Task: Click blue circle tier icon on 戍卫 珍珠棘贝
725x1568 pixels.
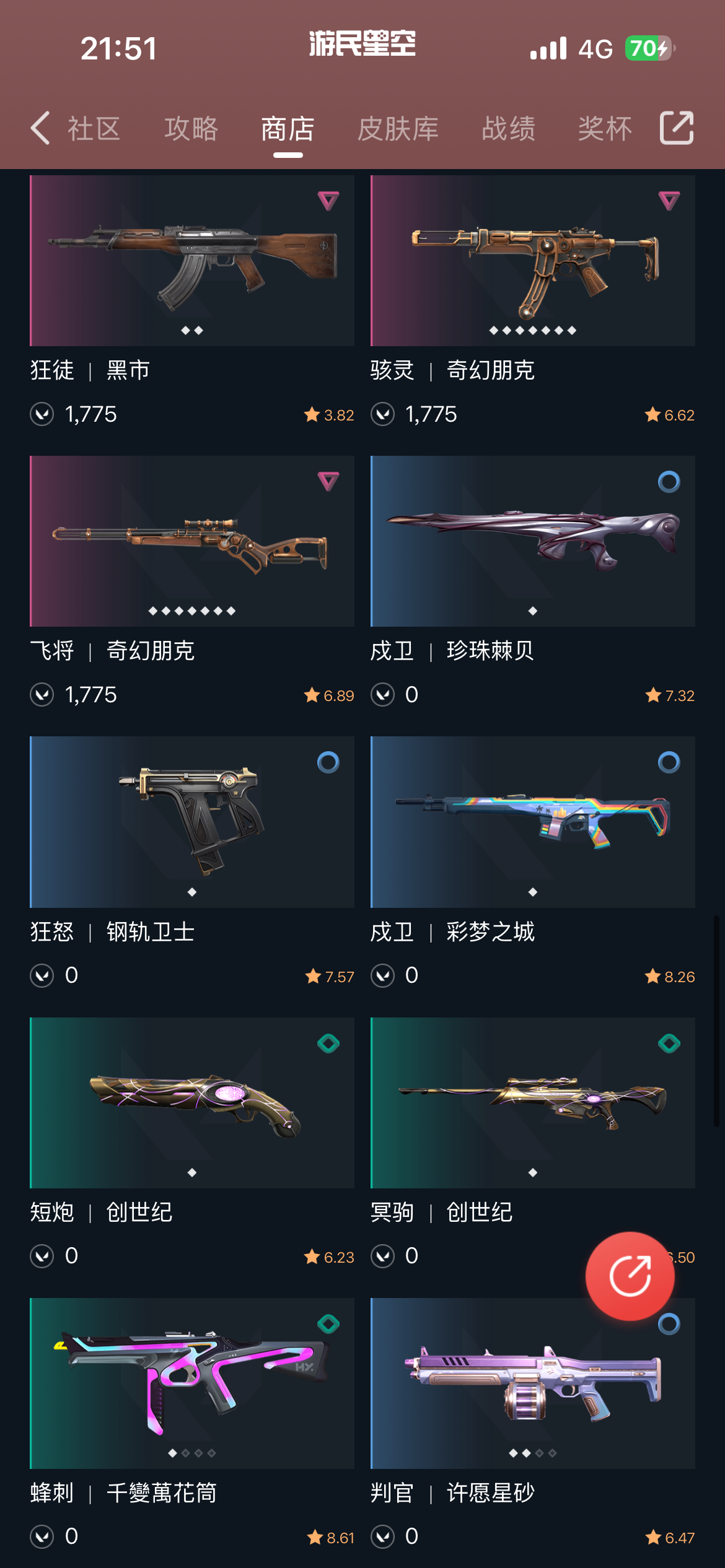Action: [669, 481]
